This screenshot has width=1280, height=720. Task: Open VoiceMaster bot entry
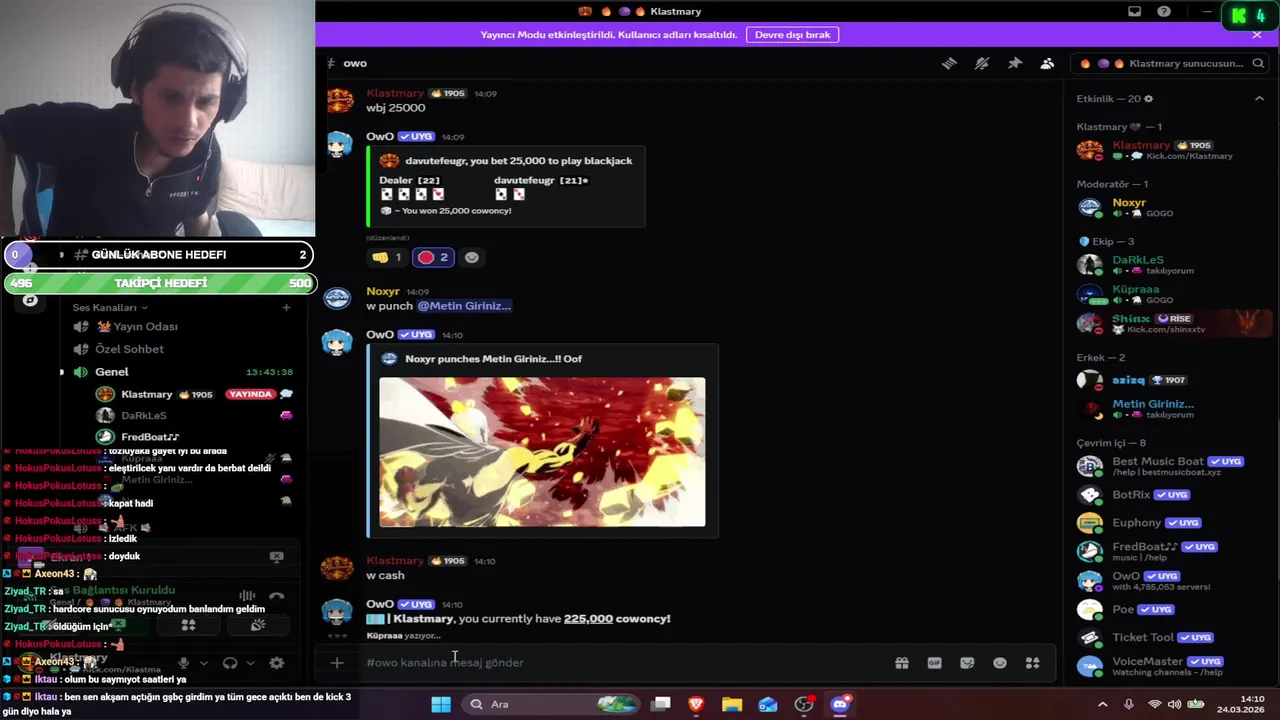pos(1172,666)
